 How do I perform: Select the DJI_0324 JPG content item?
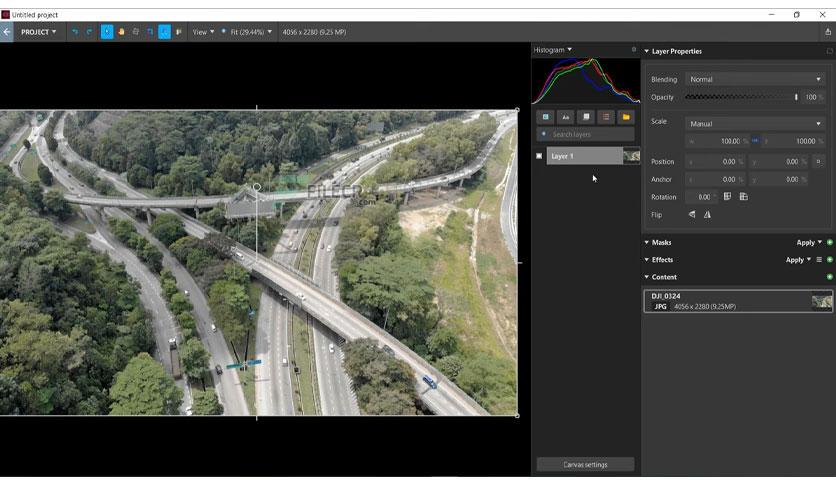[x=738, y=301]
